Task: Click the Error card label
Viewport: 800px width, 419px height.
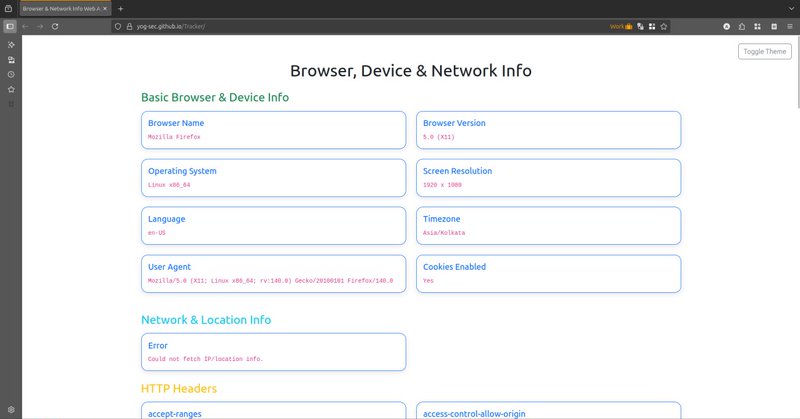Action: (x=158, y=346)
